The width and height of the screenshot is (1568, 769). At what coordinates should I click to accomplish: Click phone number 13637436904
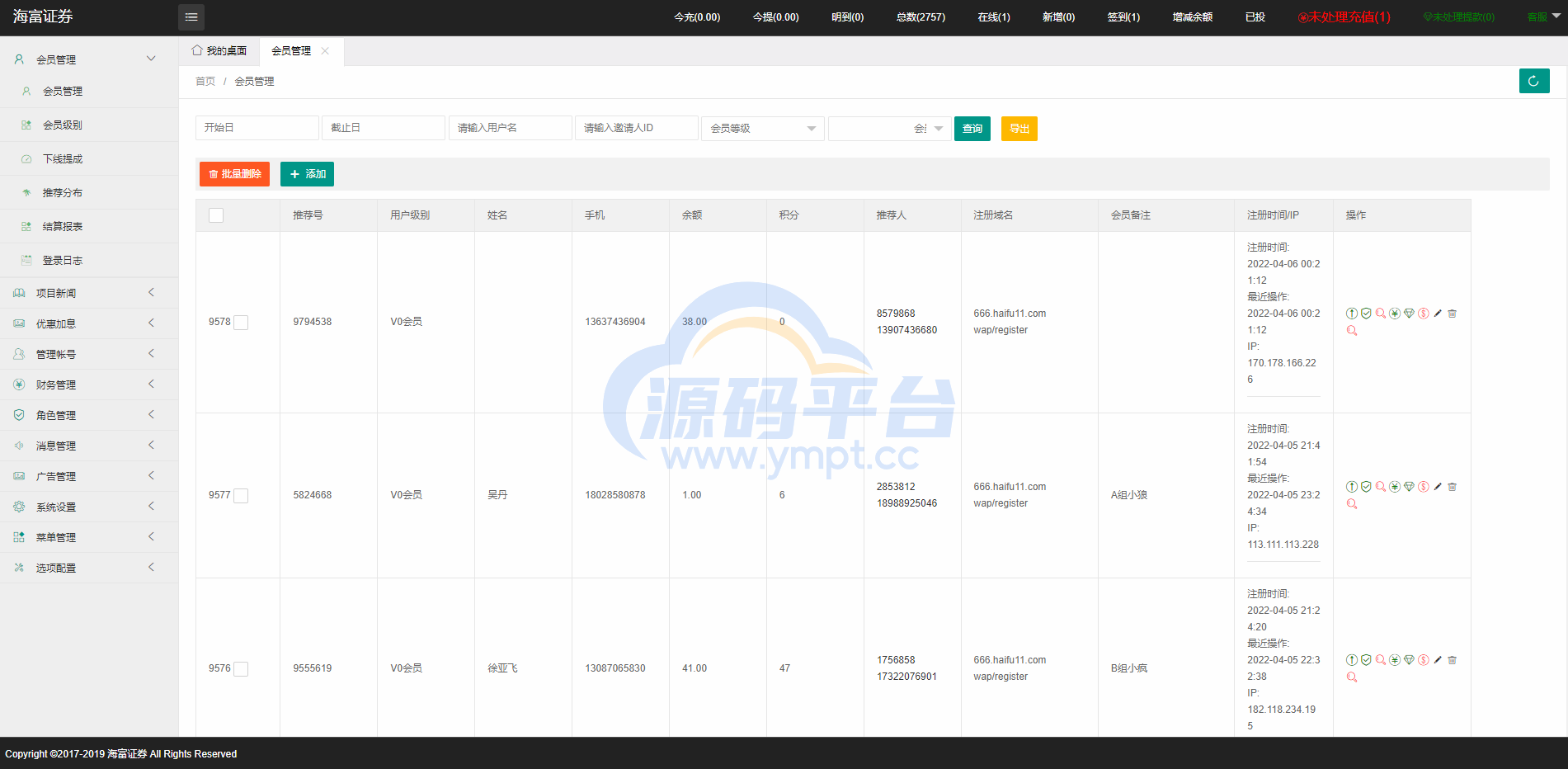[615, 322]
